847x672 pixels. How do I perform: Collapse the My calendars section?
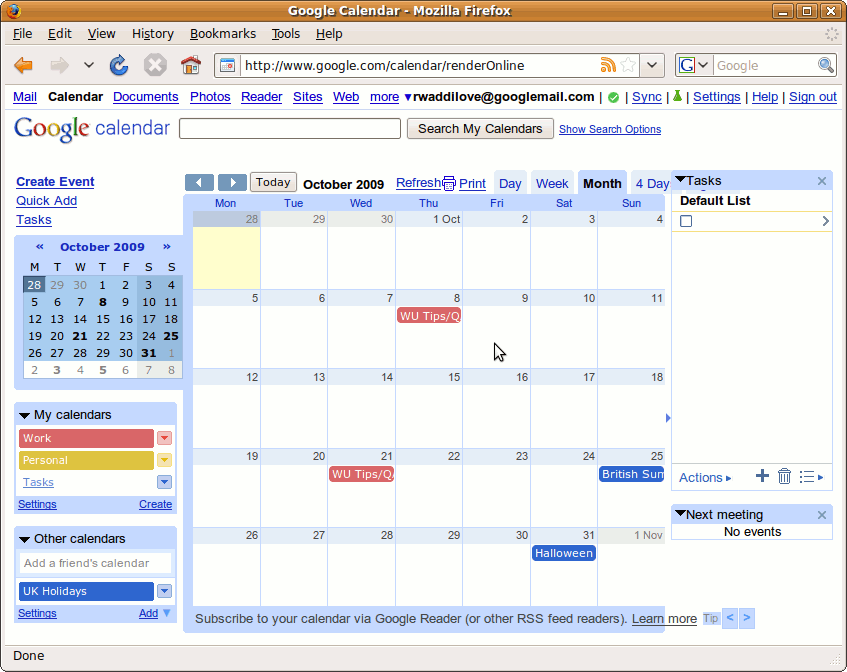coord(25,415)
